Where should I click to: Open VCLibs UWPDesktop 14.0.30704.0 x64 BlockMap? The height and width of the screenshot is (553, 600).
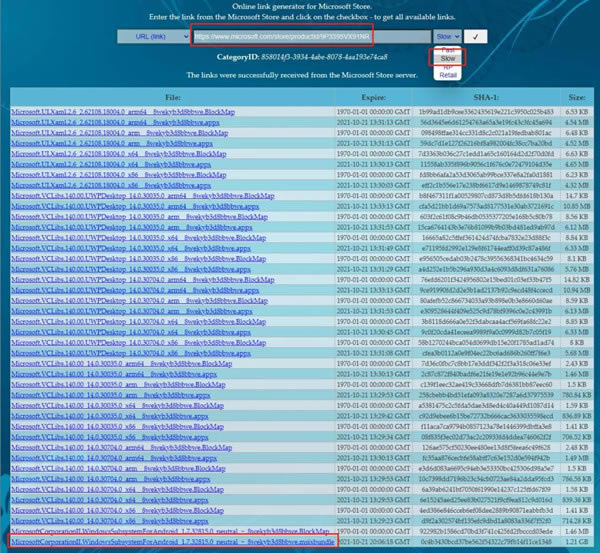(x=139, y=322)
